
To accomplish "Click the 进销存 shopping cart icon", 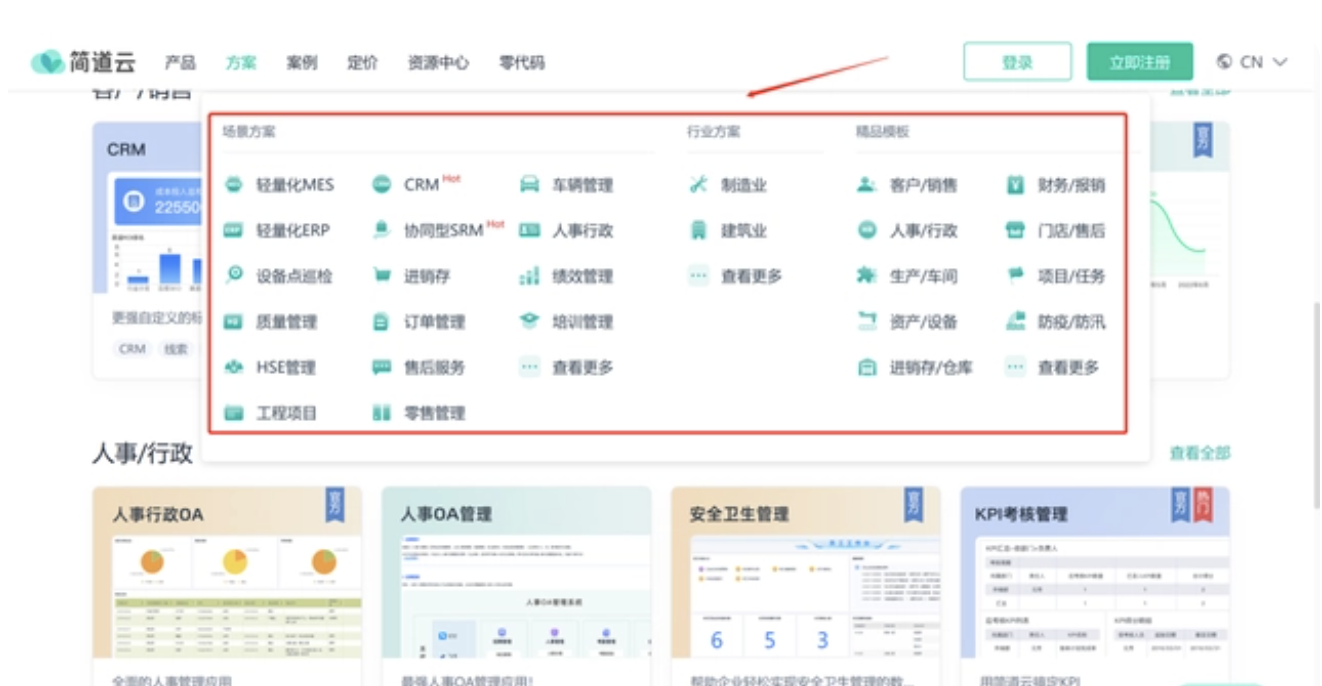I will click(x=381, y=276).
